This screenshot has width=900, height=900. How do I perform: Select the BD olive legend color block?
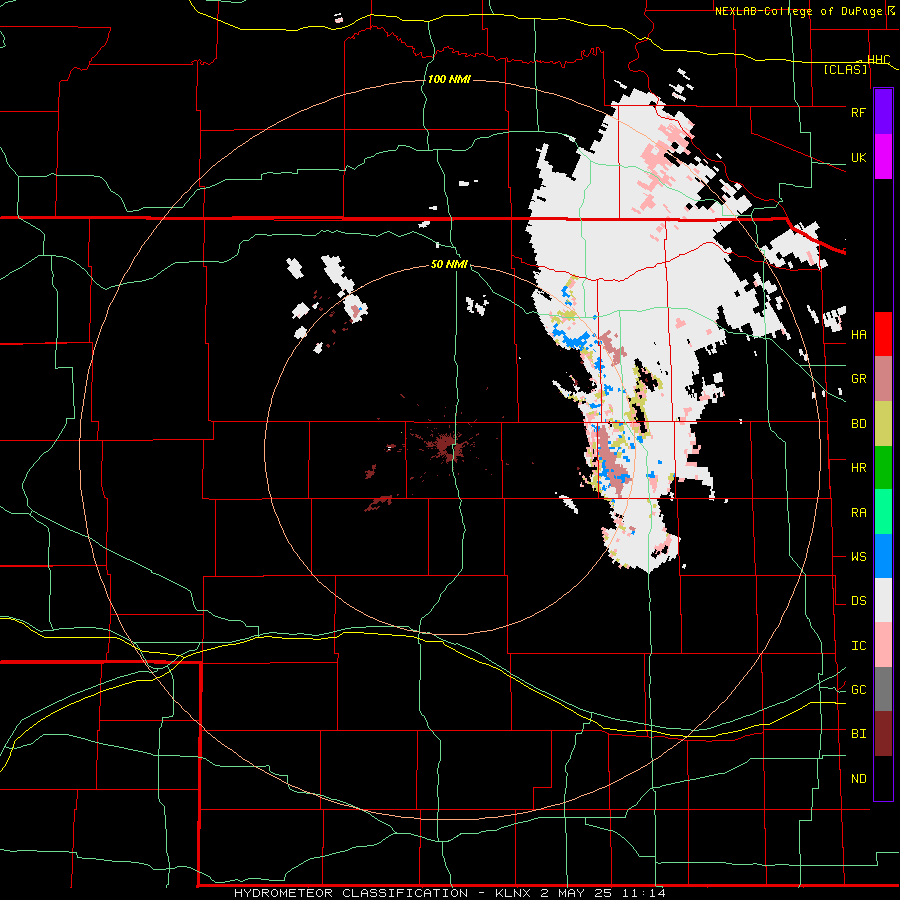point(883,424)
